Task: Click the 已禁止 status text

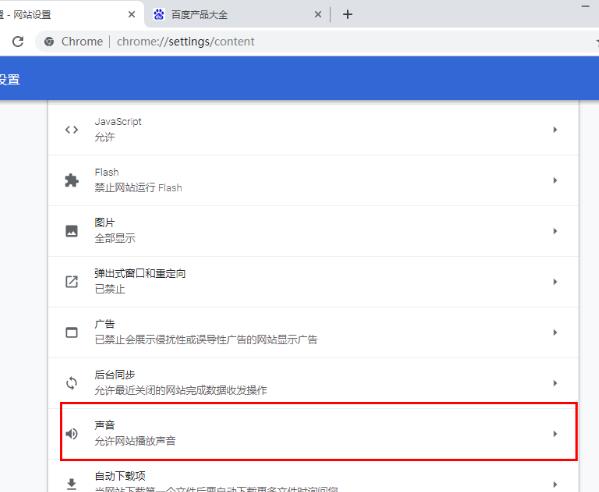Action: click(110, 289)
